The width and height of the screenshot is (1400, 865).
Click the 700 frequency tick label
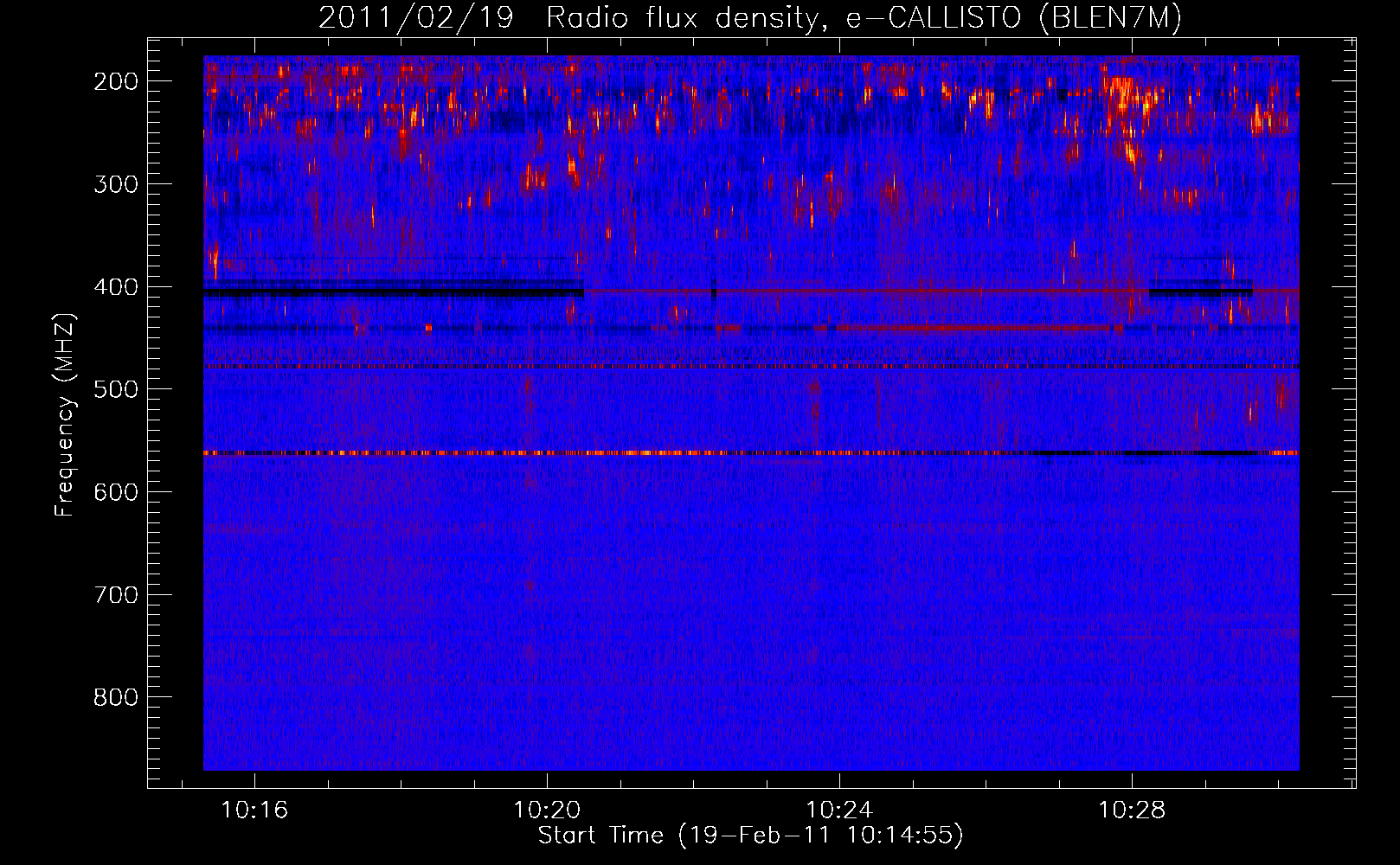[x=116, y=595]
